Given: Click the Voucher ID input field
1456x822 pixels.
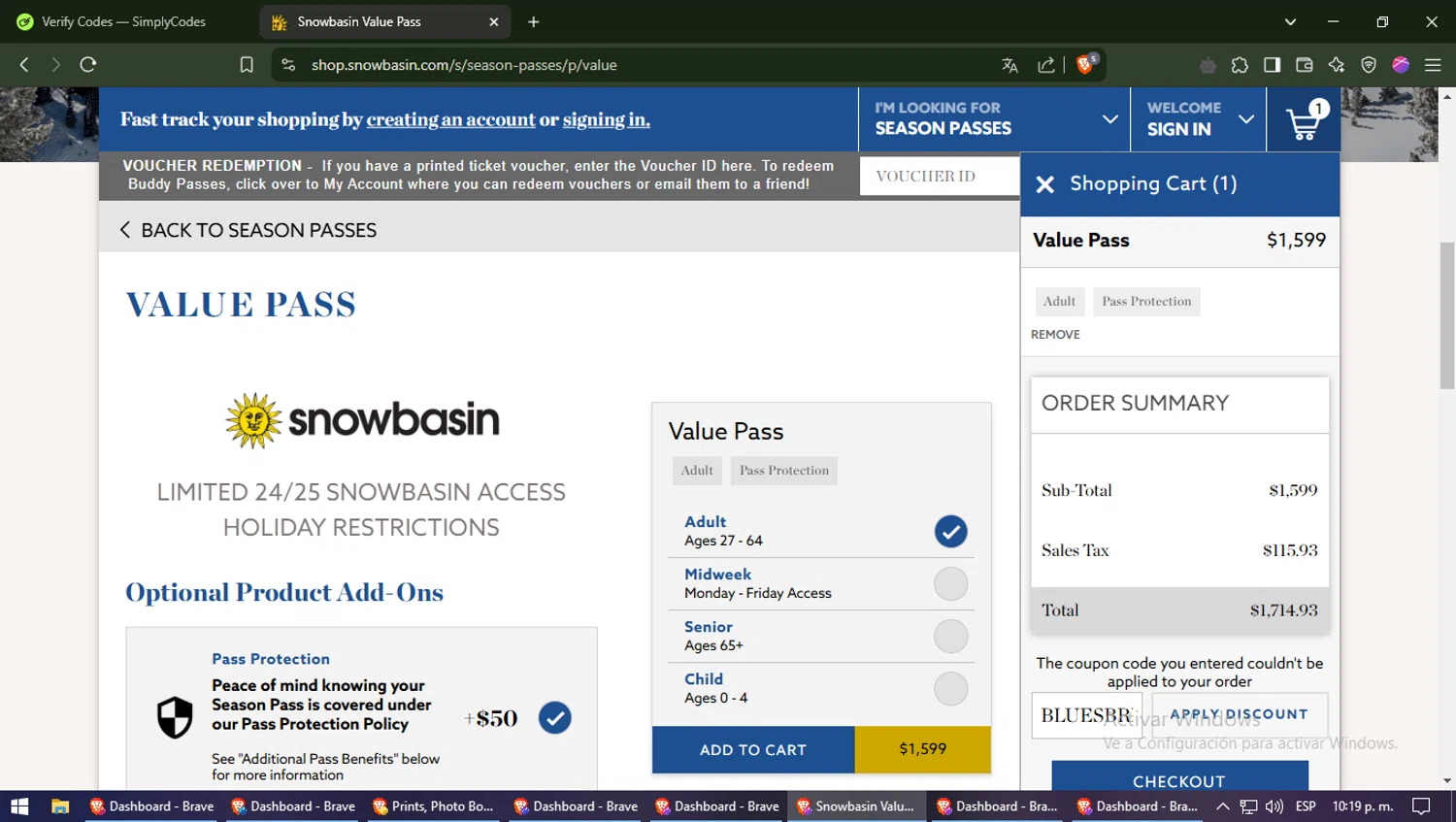Looking at the screenshot, I should 939,176.
